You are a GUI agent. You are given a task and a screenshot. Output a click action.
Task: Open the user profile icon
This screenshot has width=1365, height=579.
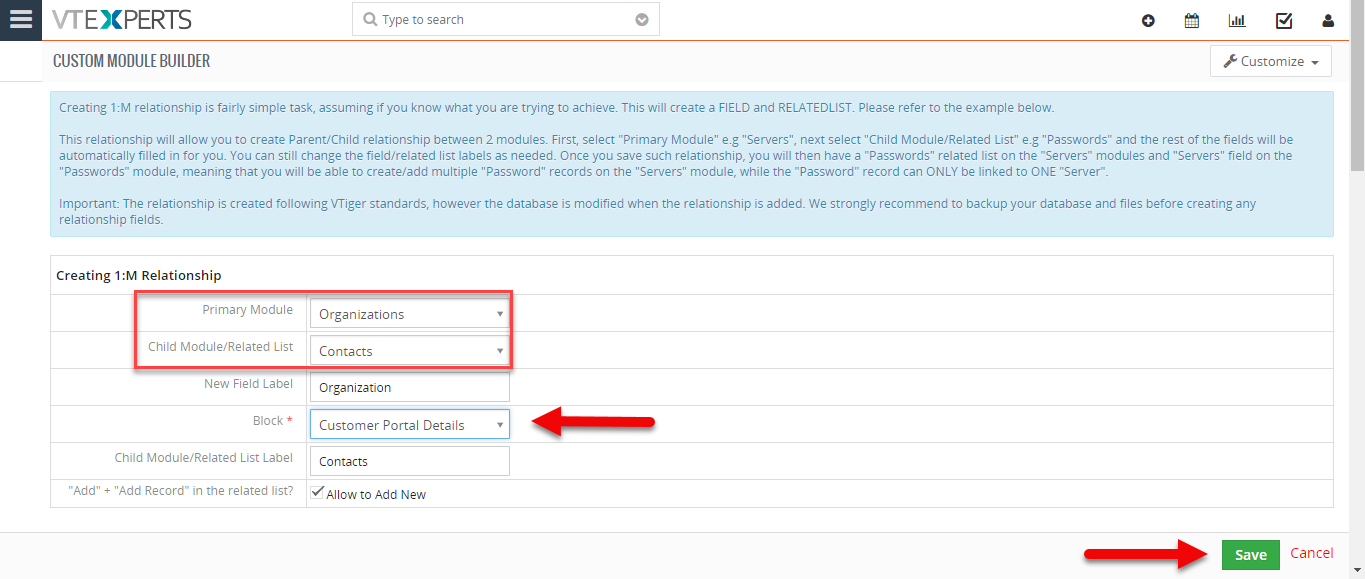(1328, 20)
